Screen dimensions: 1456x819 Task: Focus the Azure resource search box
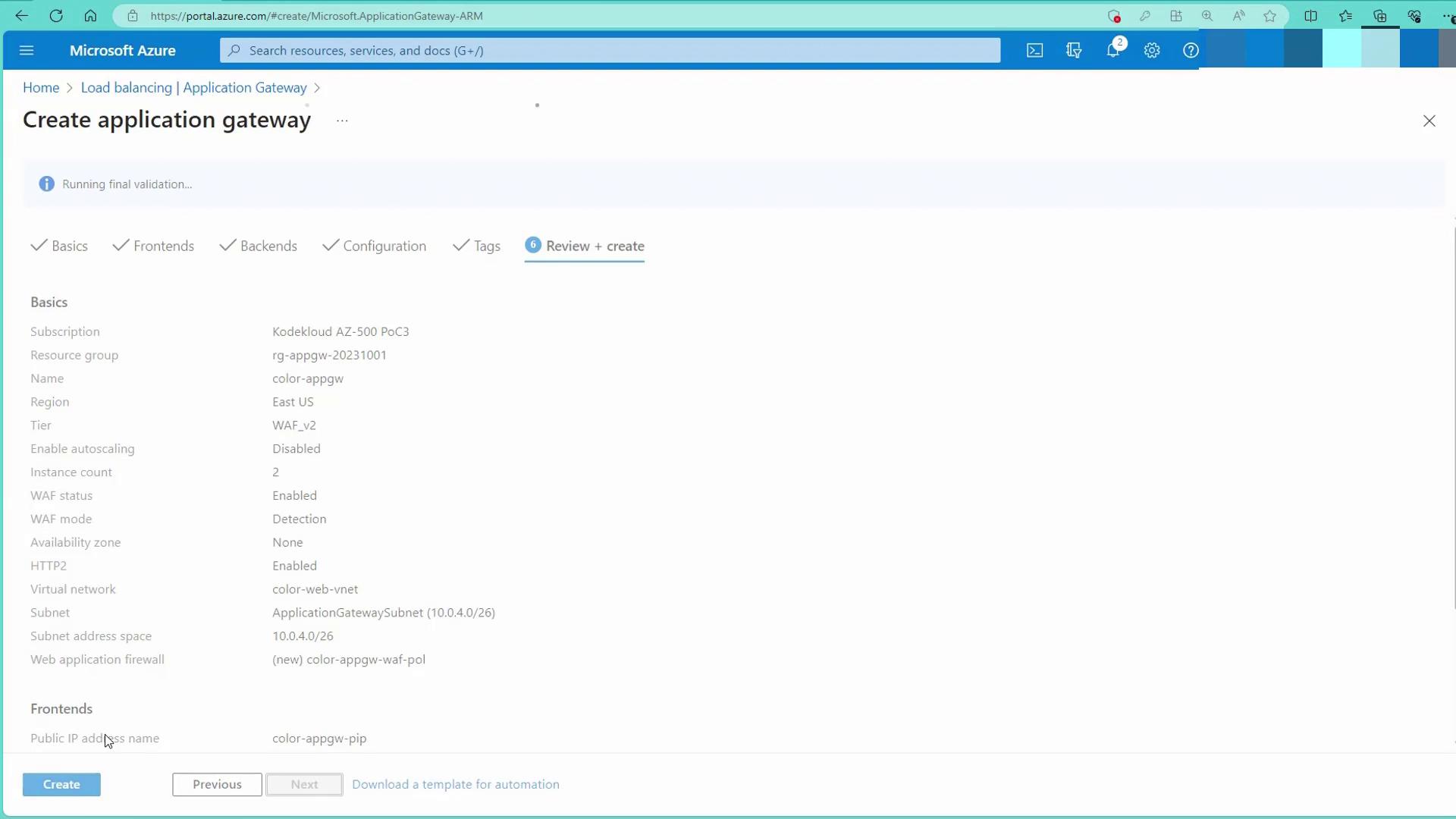click(x=610, y=51)
